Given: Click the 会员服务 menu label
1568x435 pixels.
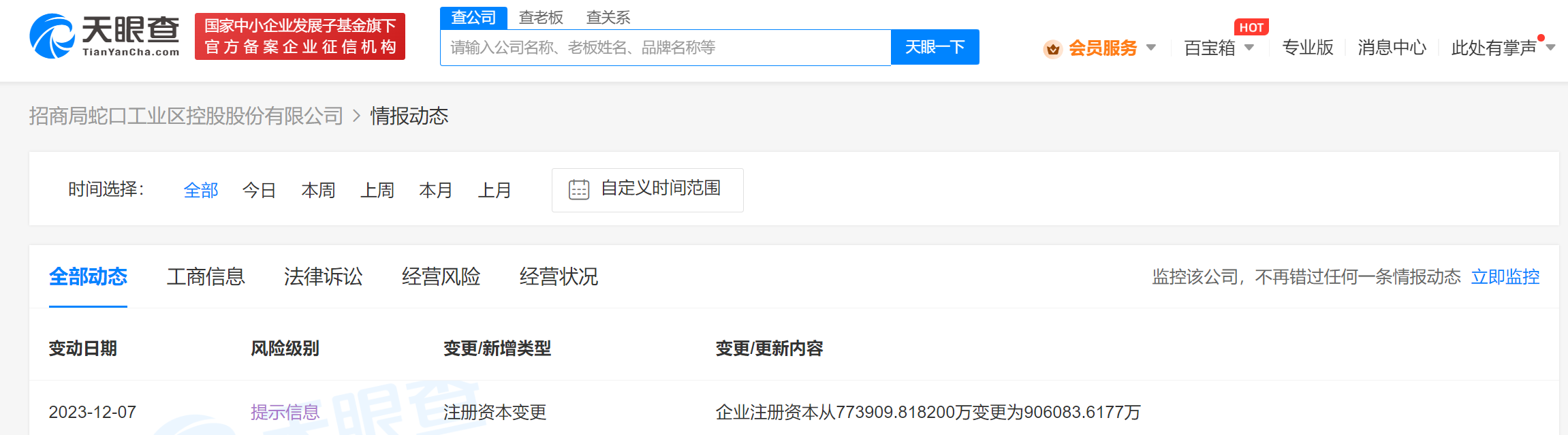Looking at the screenshot, I should 1103,48.
